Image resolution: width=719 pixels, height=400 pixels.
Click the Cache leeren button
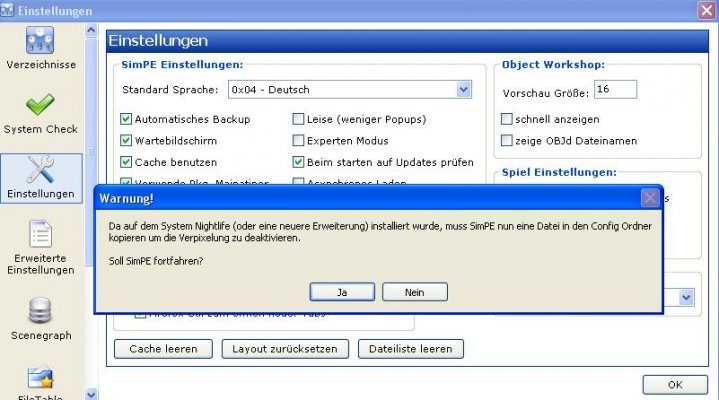click(x=163, y=349)
